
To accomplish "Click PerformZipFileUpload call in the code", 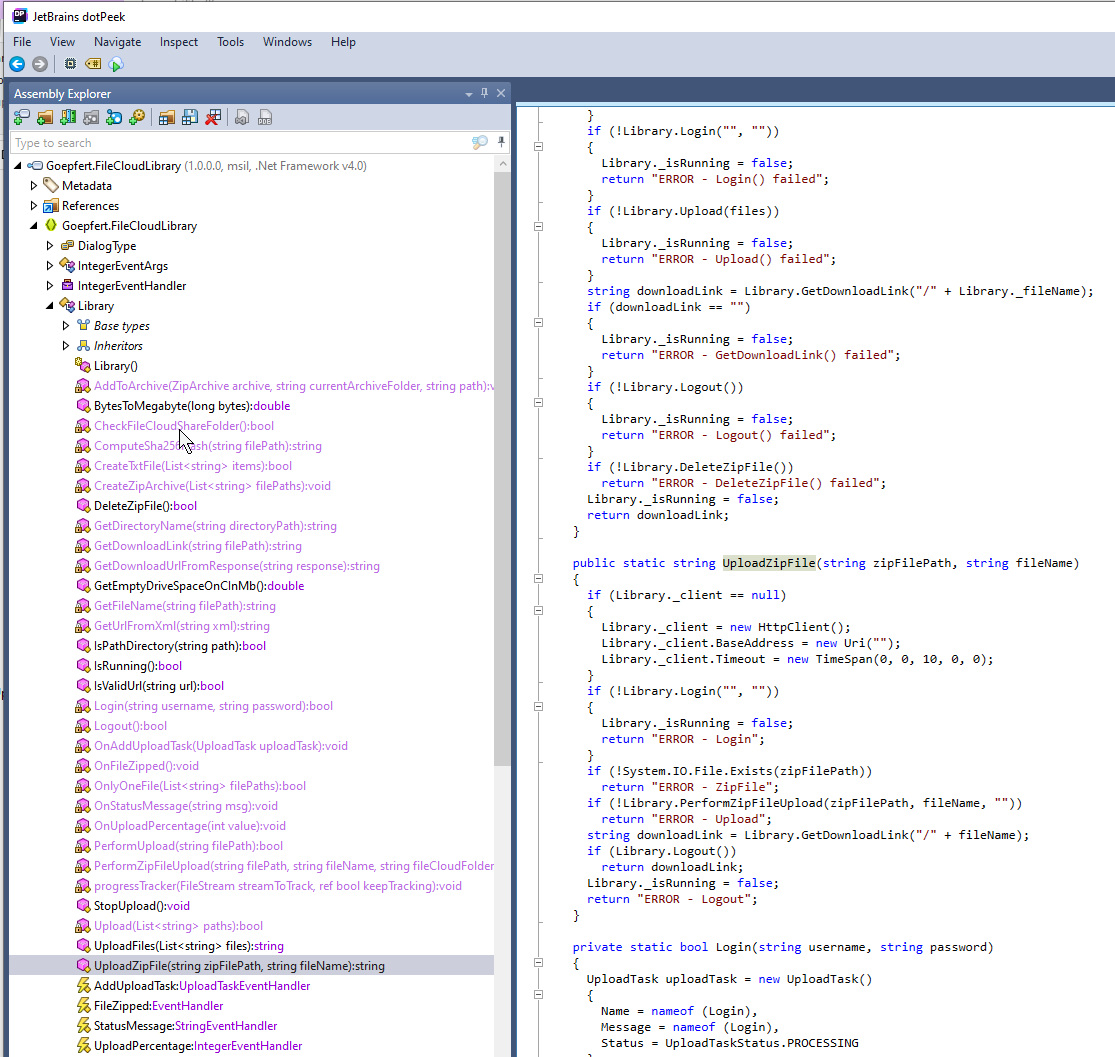I will 752,803.
